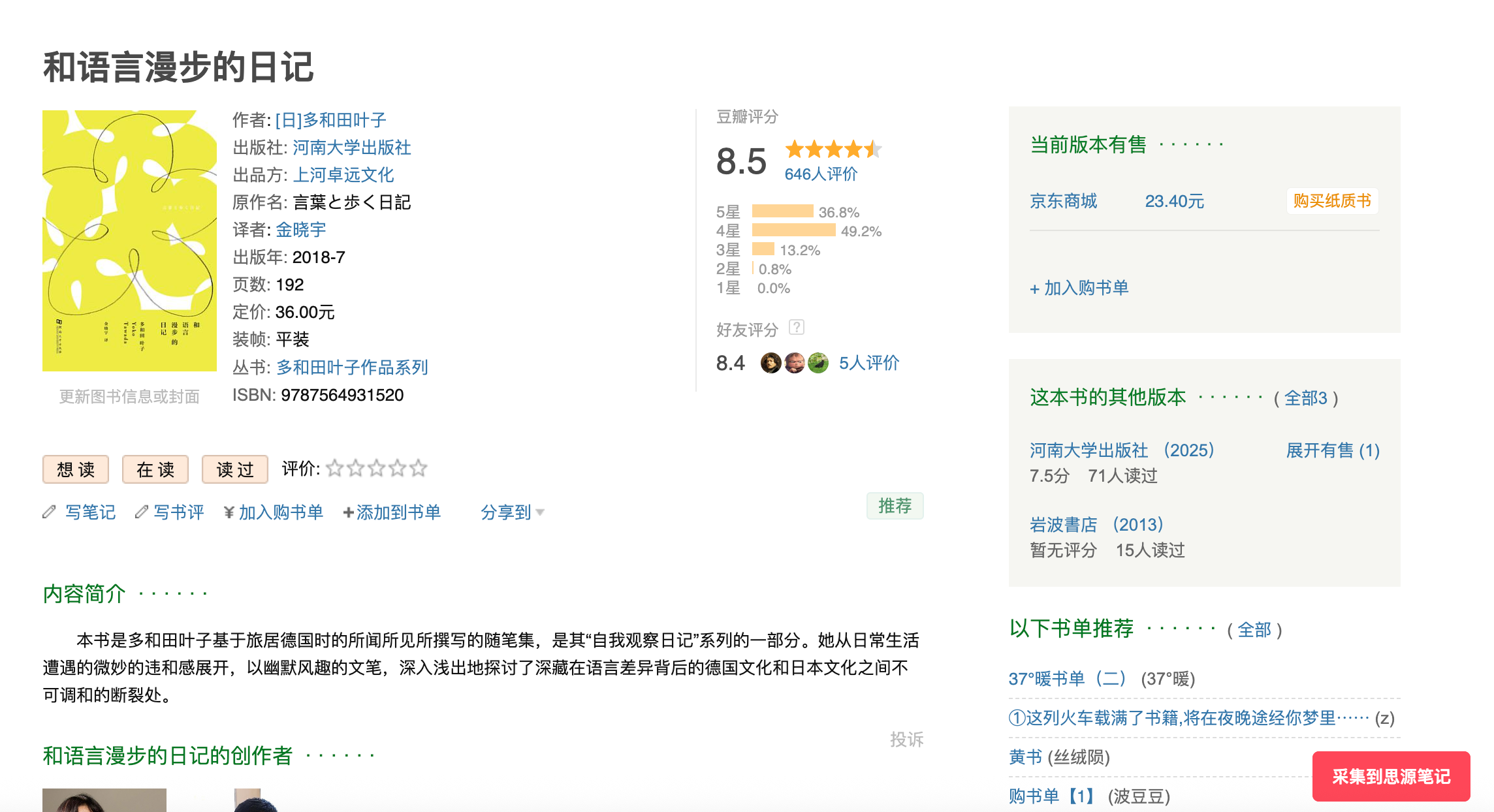This screenshot has width=1494, height=812.
Task: Mark book as 想读
Action: pos(76,469)
